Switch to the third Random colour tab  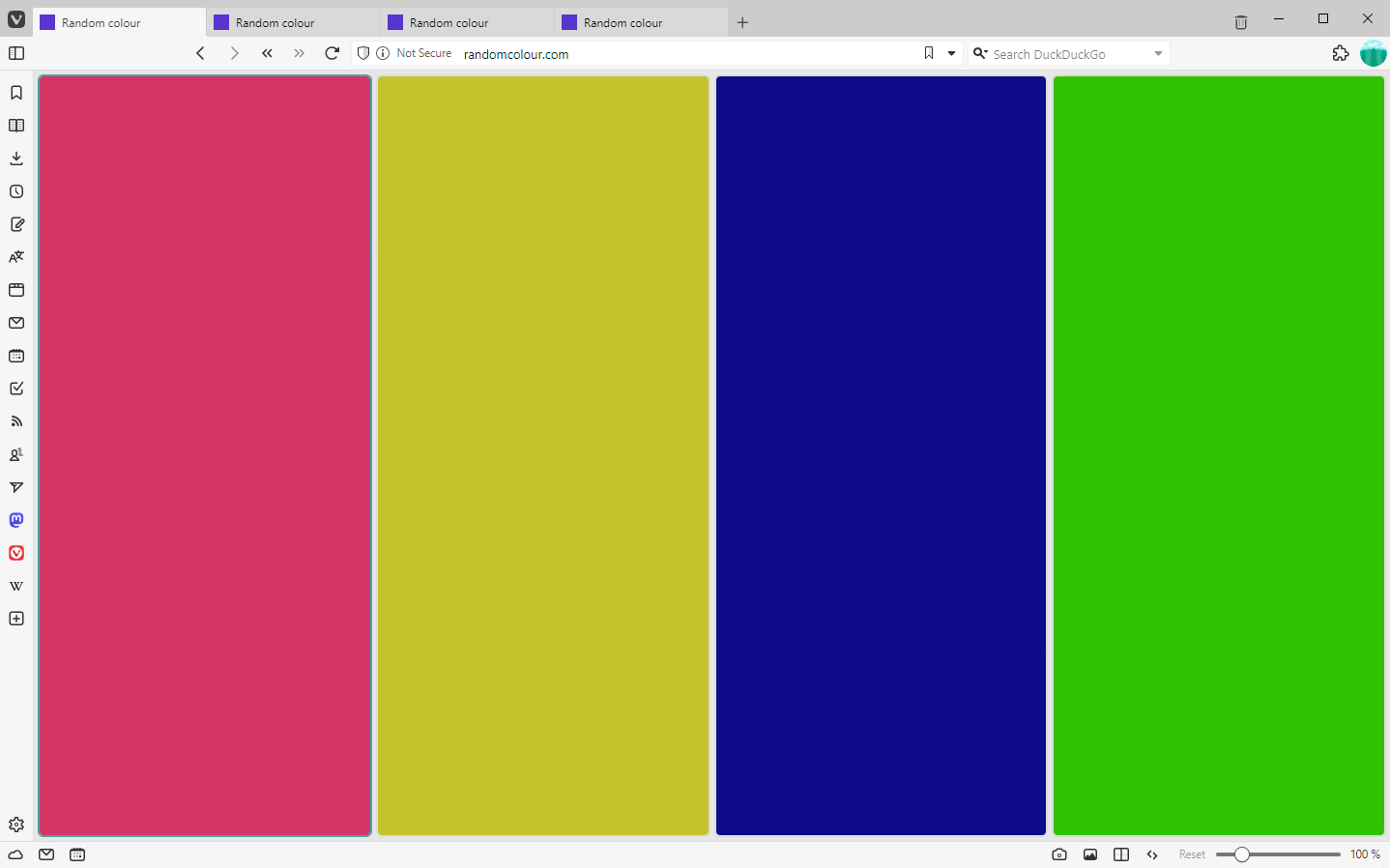(x=467, y=22)
